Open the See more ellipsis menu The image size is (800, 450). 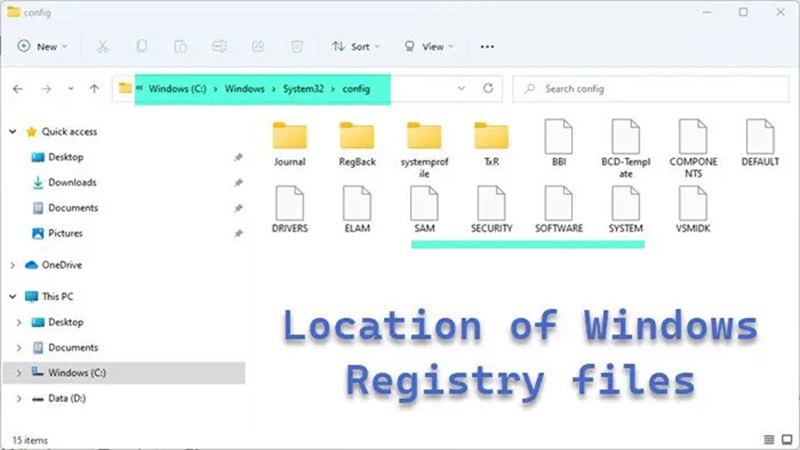[x=487, y=46]
